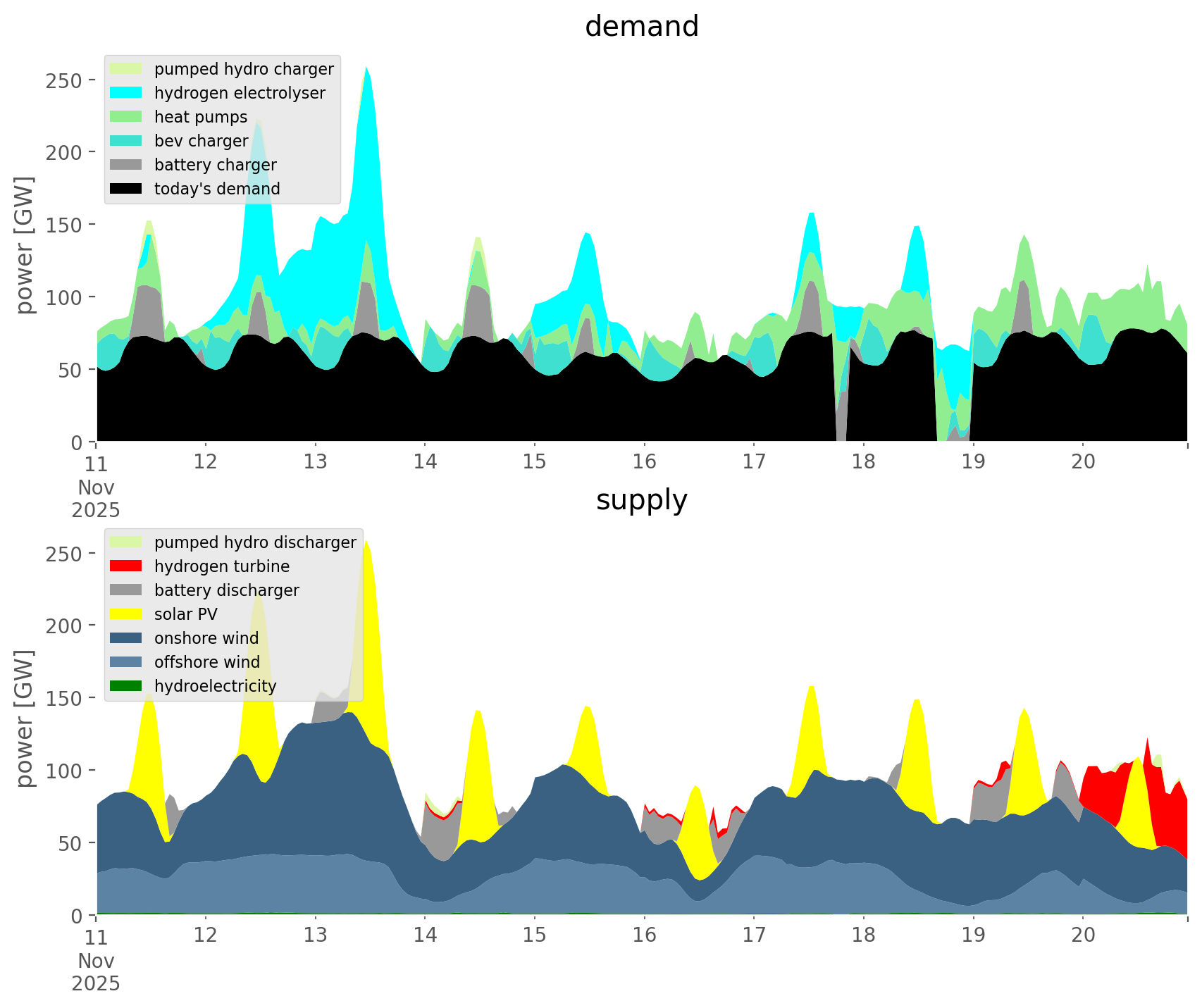Click the hydrogen electrolyser cyan legend swatch
Viewport: 1202px width, 1008px height.
point(126,93)
